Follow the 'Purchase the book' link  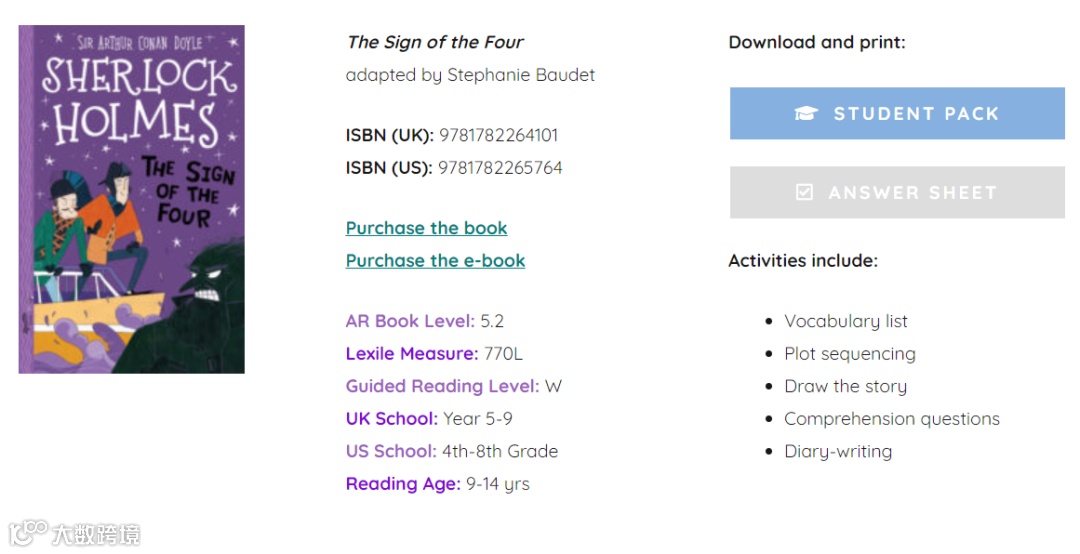click(x=426, y=228)
